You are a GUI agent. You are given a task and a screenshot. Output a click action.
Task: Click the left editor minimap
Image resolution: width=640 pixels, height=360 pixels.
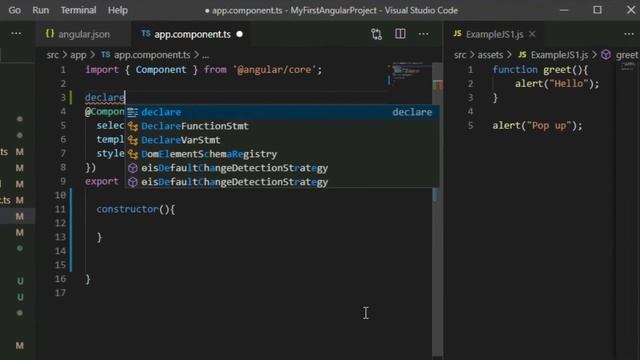(409, 73)
